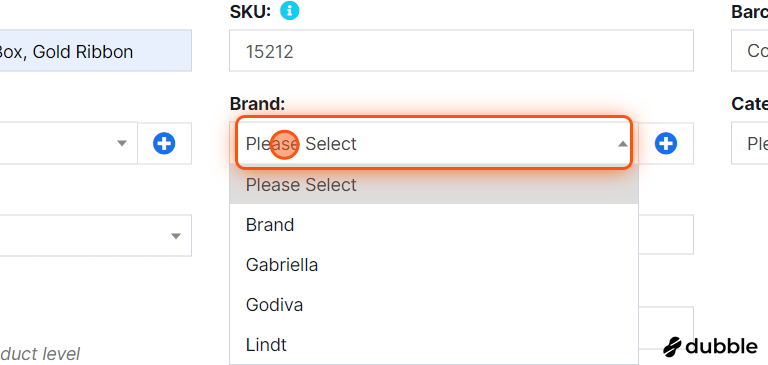The image size is (768, 365).
Task: Add a new brand with plus icon
Action: click(x=666, y=144)
